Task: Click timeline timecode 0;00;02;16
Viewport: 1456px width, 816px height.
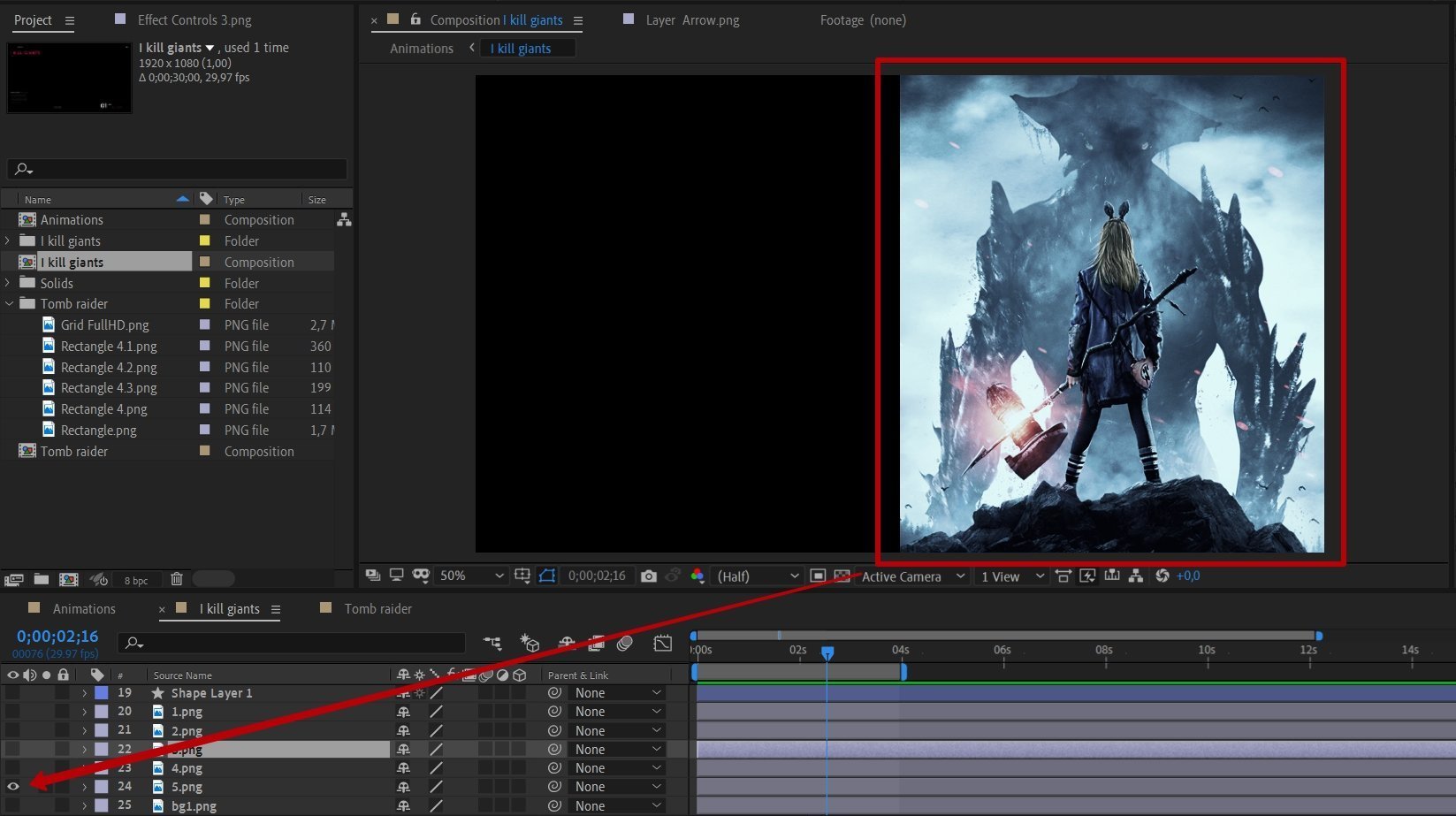Action: click(x=57, y=637)
